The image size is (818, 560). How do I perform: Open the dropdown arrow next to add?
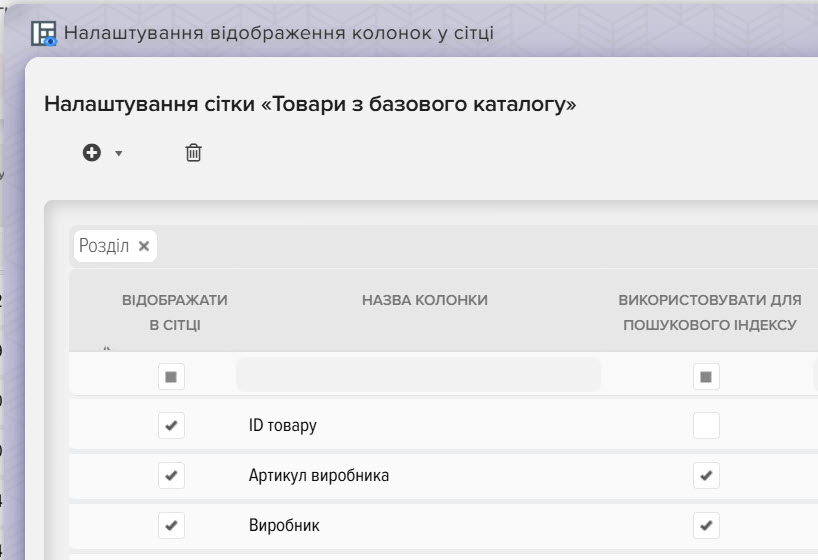(x=118, y=153)
